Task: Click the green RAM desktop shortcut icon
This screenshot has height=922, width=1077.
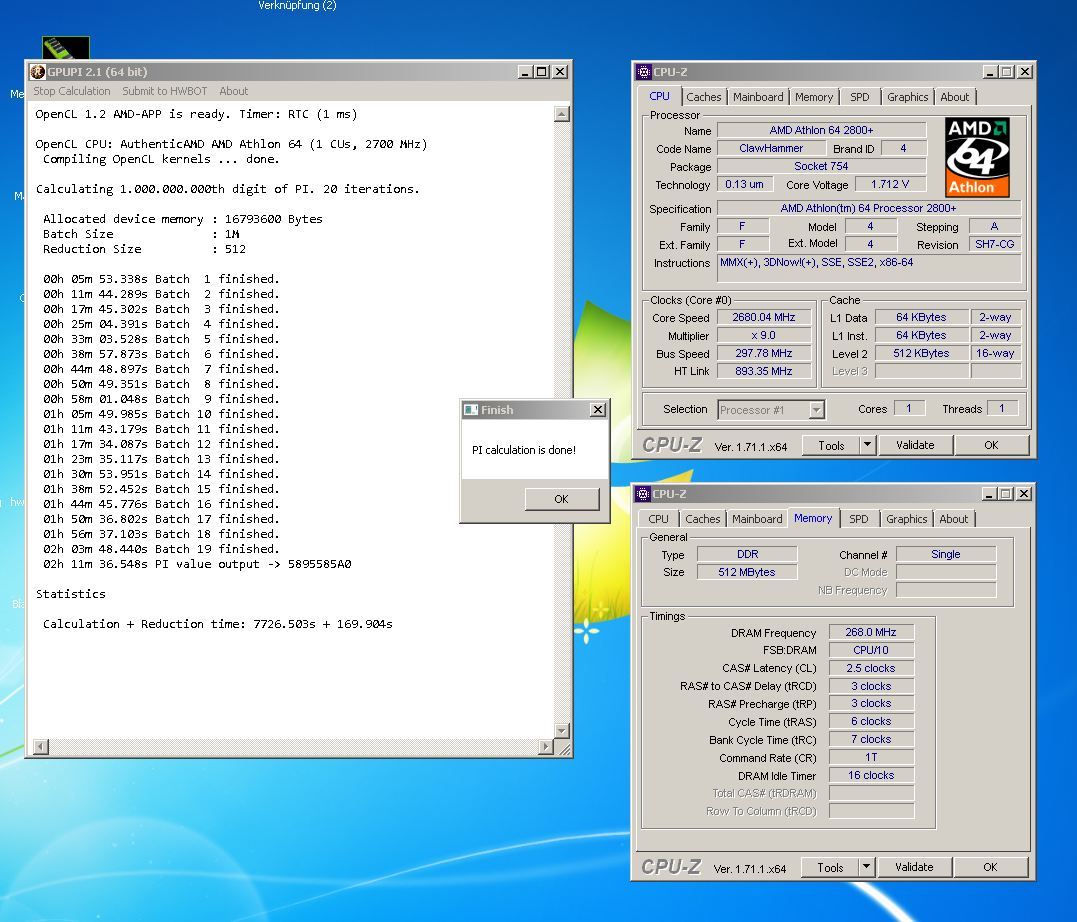Action: point(66,48)
